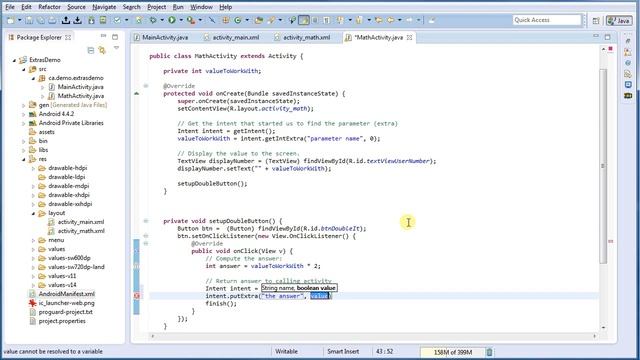Viewport: 640px width, 360px height.
Task: Open dropdown arrow next to External Tools
Action: tap(200, 20)
